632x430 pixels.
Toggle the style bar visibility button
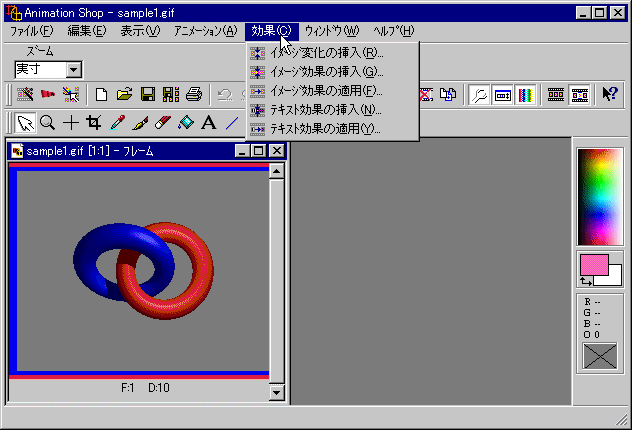(502, 95)
